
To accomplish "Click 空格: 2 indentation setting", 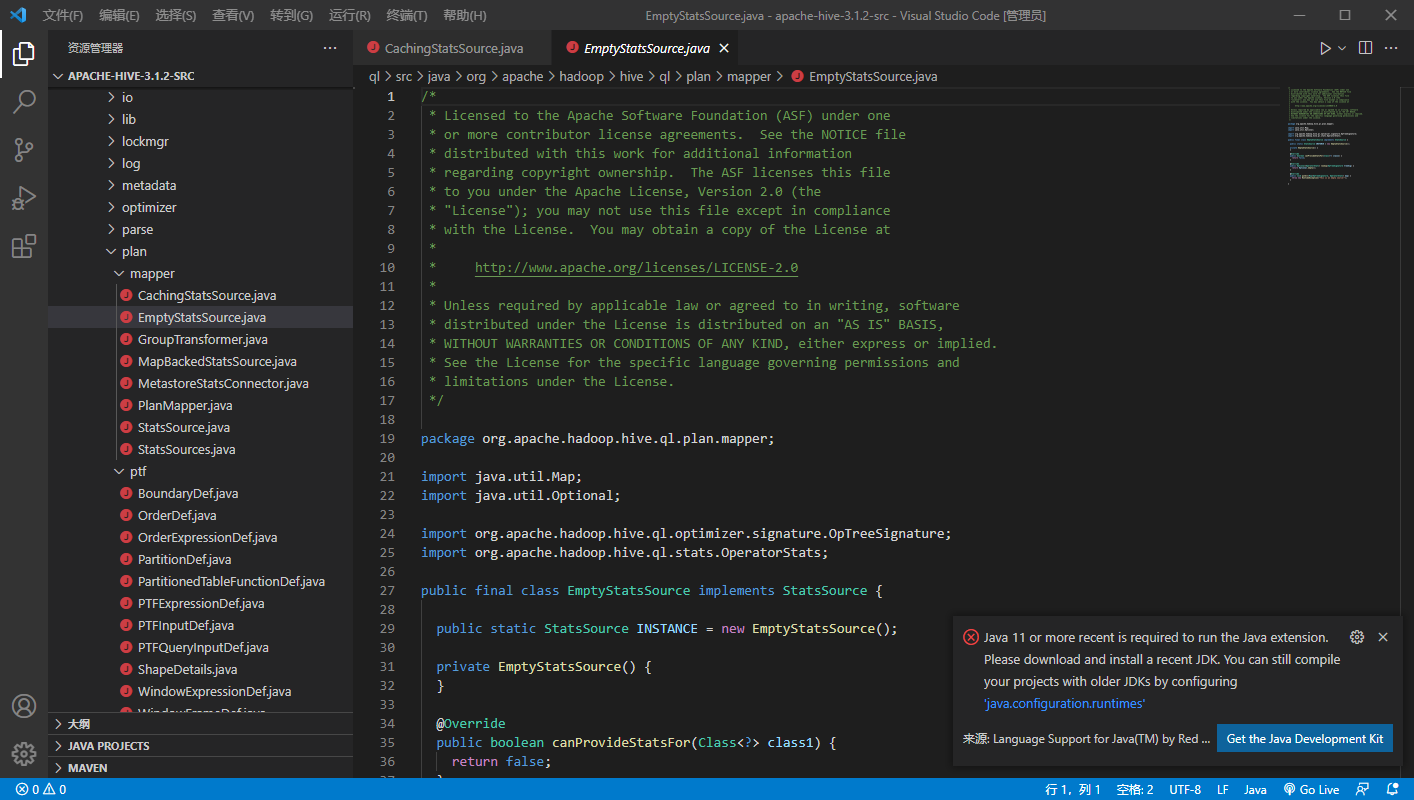I will click(1135, 789).
